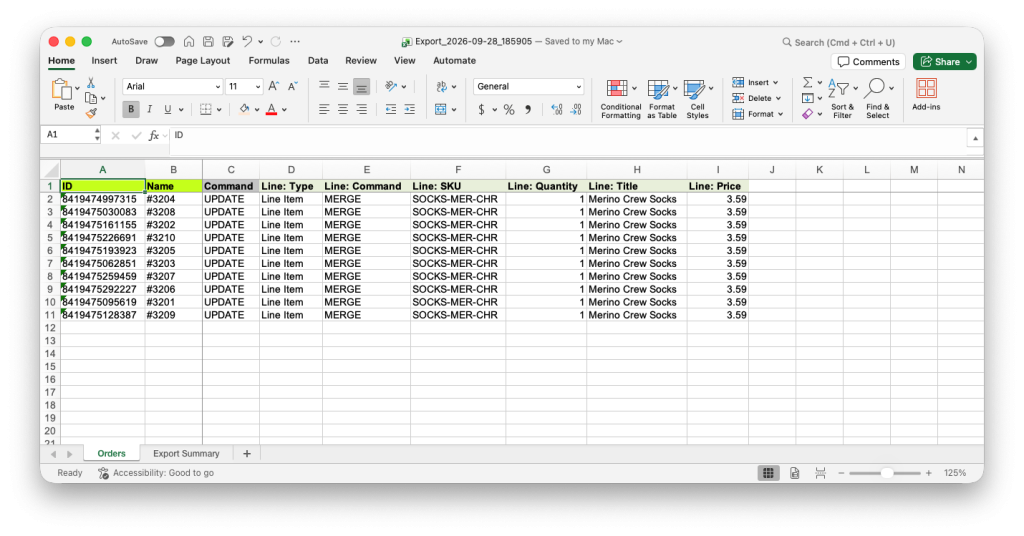Apply Comma Style number format
1024x536 pixels.
point(528,110)
